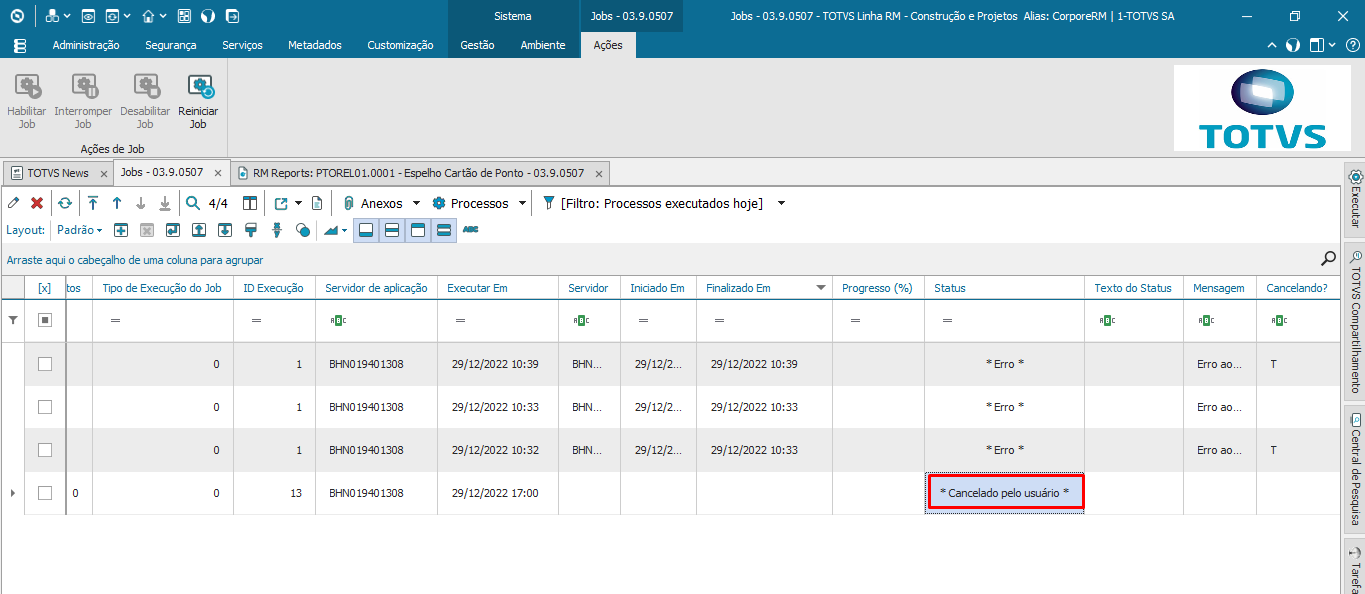Click the ID Execução column header
This screenshot has width=1365, height=594.
[274, 288]
